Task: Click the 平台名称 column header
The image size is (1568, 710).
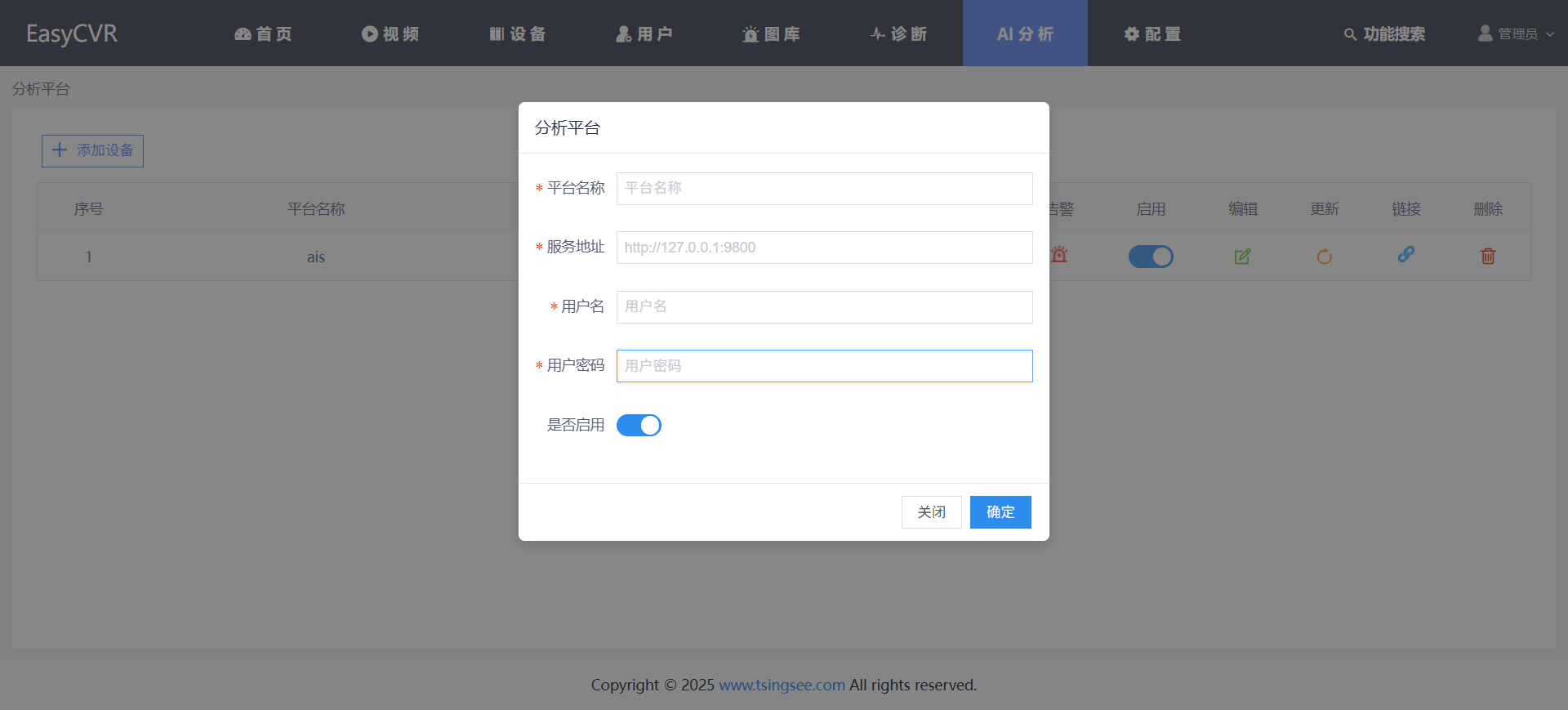Action: click(x=316, y=209)
